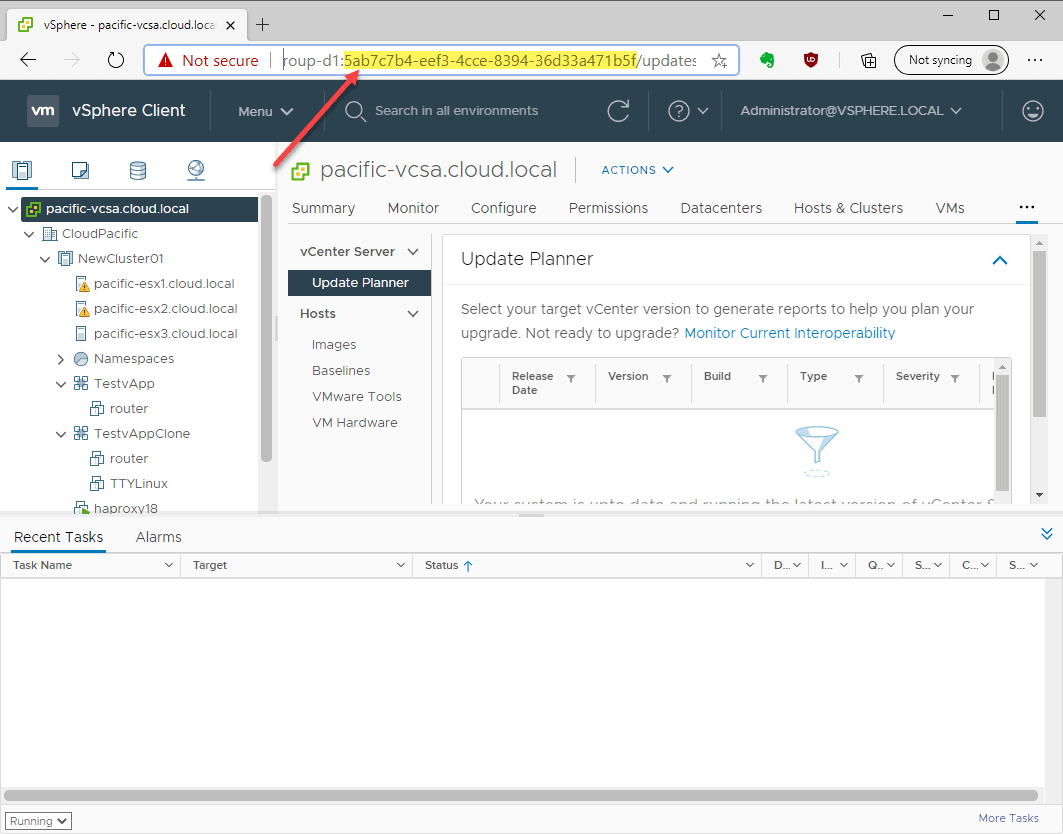Switch to the Hosts & Clusters tab
This screenshot has width=1063, height=834.
(x=848, y=208)
